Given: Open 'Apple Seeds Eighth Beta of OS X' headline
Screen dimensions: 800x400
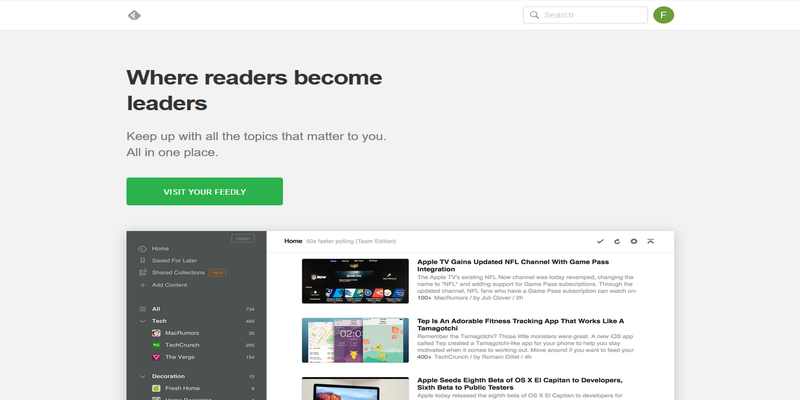Looking at the screenshot, I should (519, 384).
